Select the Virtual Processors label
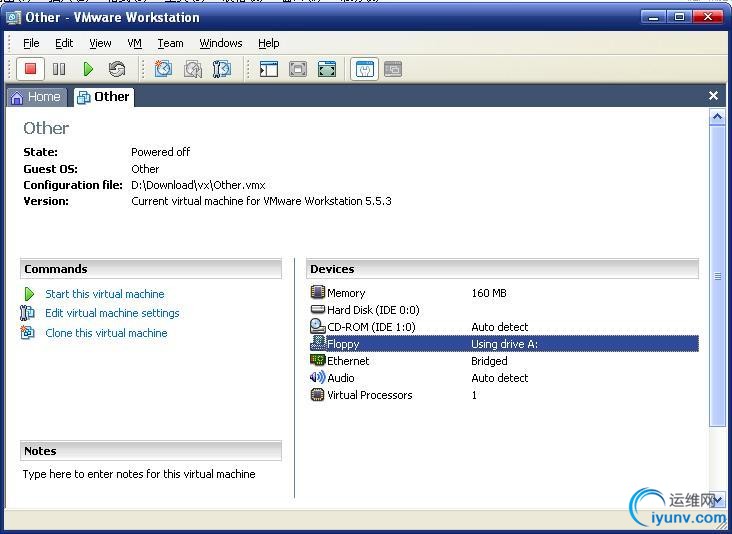This screenshot has width=732, height=534. 370,395
